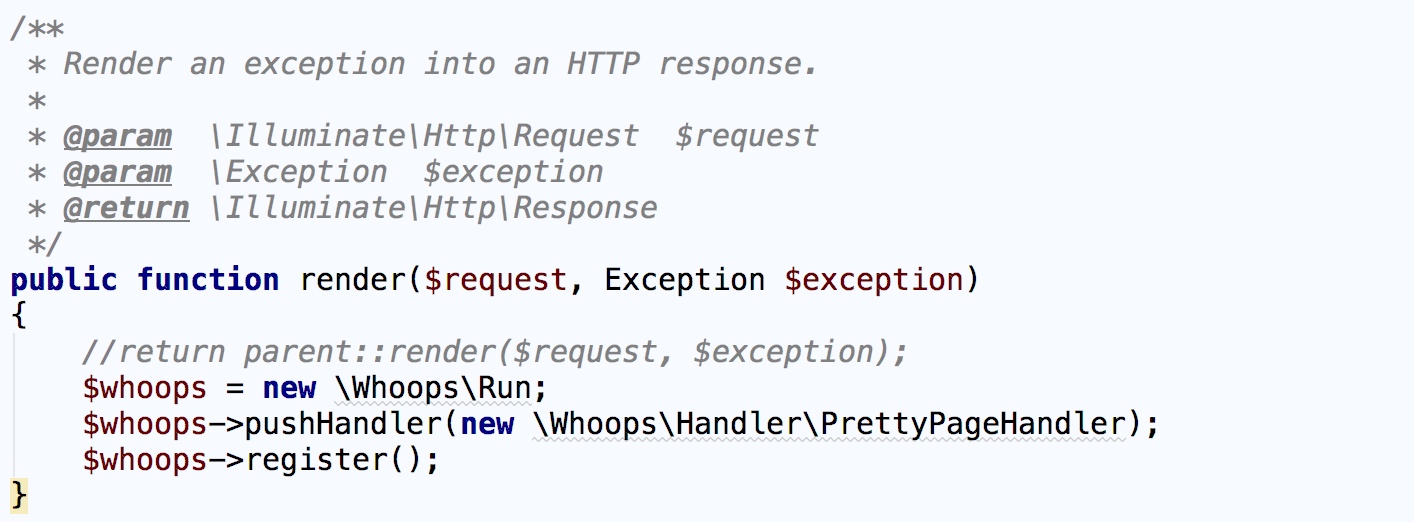This screenshot has height=522, width=1414.
Task: Click the @return doc tag
Action: point(126,208)
